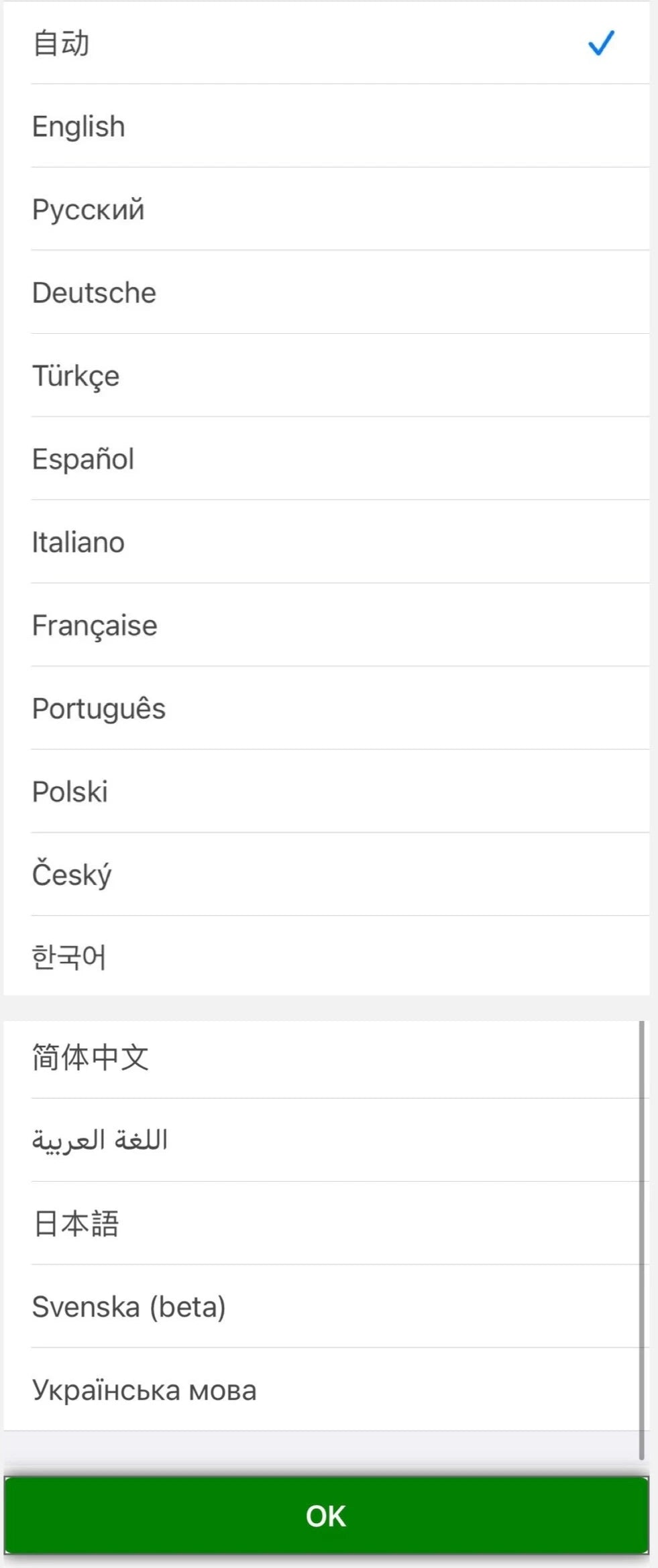
Task: Pick Українська мова from the list
Action: (x=144, y=1390)
